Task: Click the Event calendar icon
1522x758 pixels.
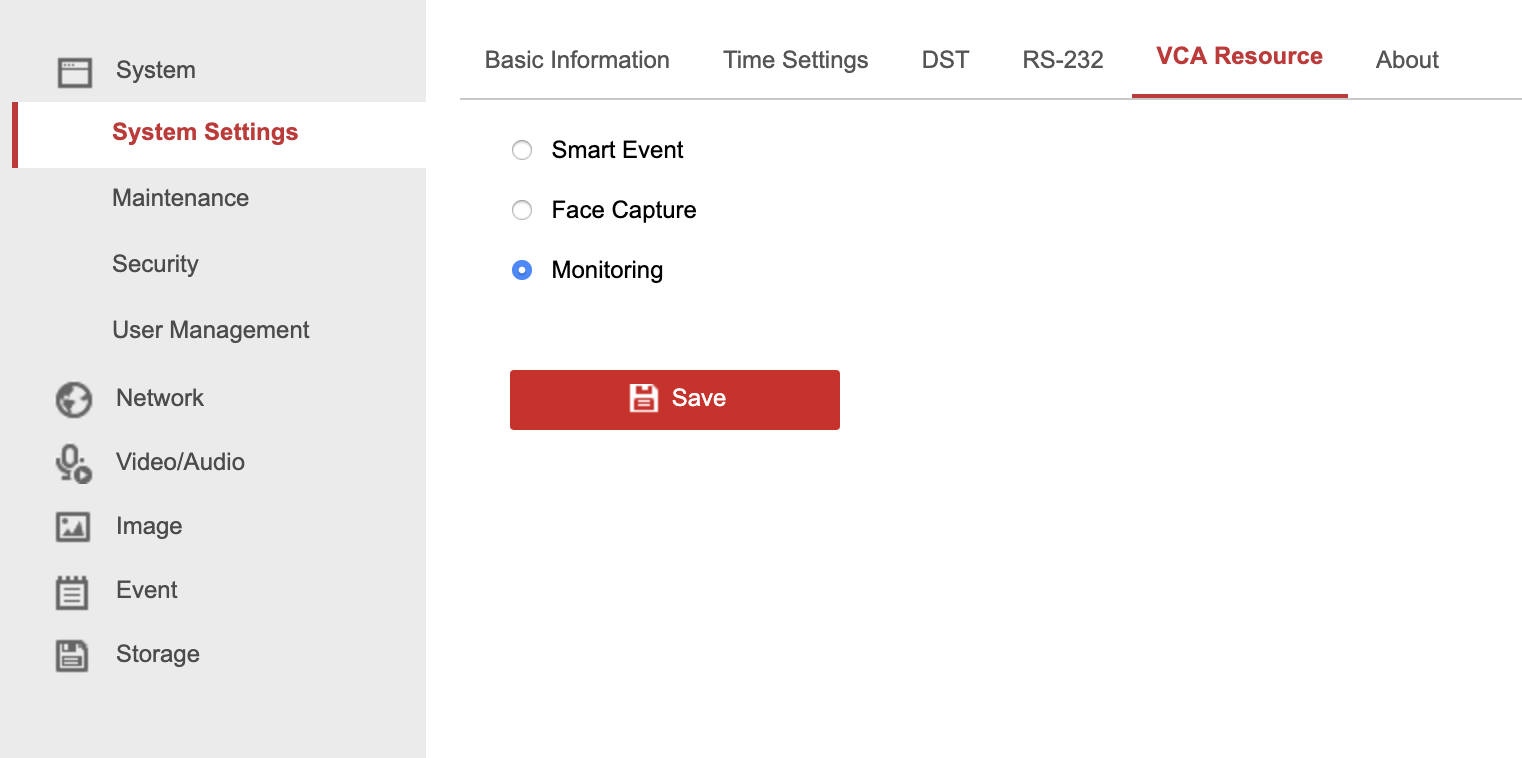Action: 72,590
